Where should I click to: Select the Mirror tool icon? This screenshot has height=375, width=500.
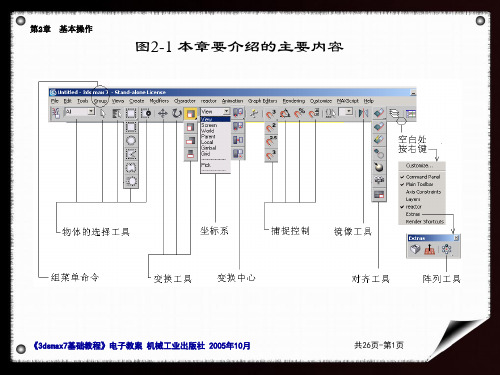coord(363,113)
